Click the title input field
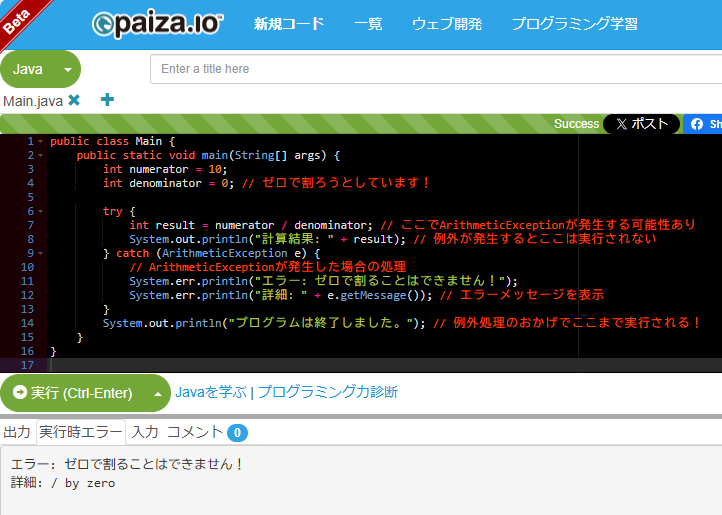 click(436, 69)
